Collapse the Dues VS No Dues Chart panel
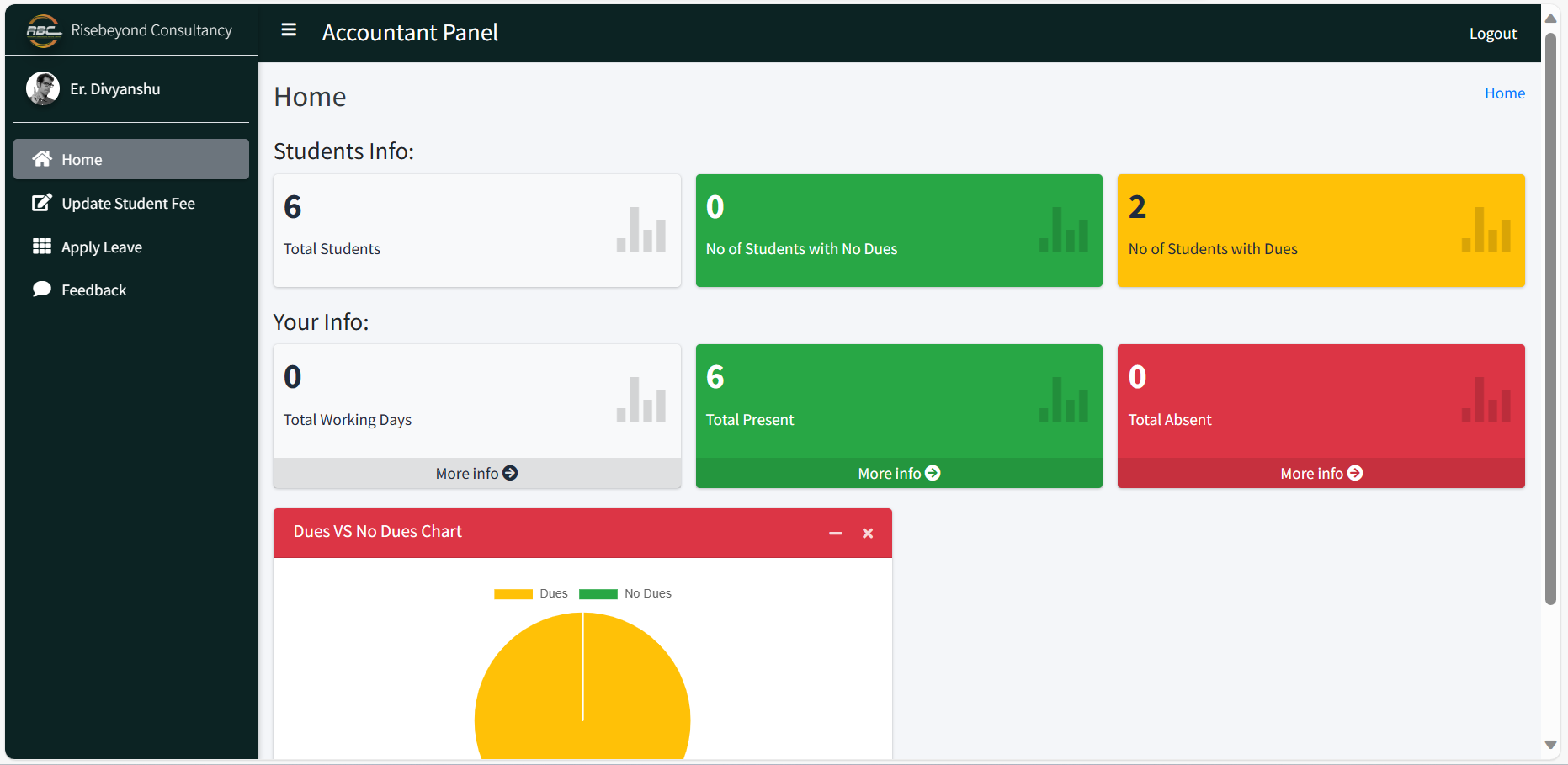The image size is (1568, 765). point(836,533)
